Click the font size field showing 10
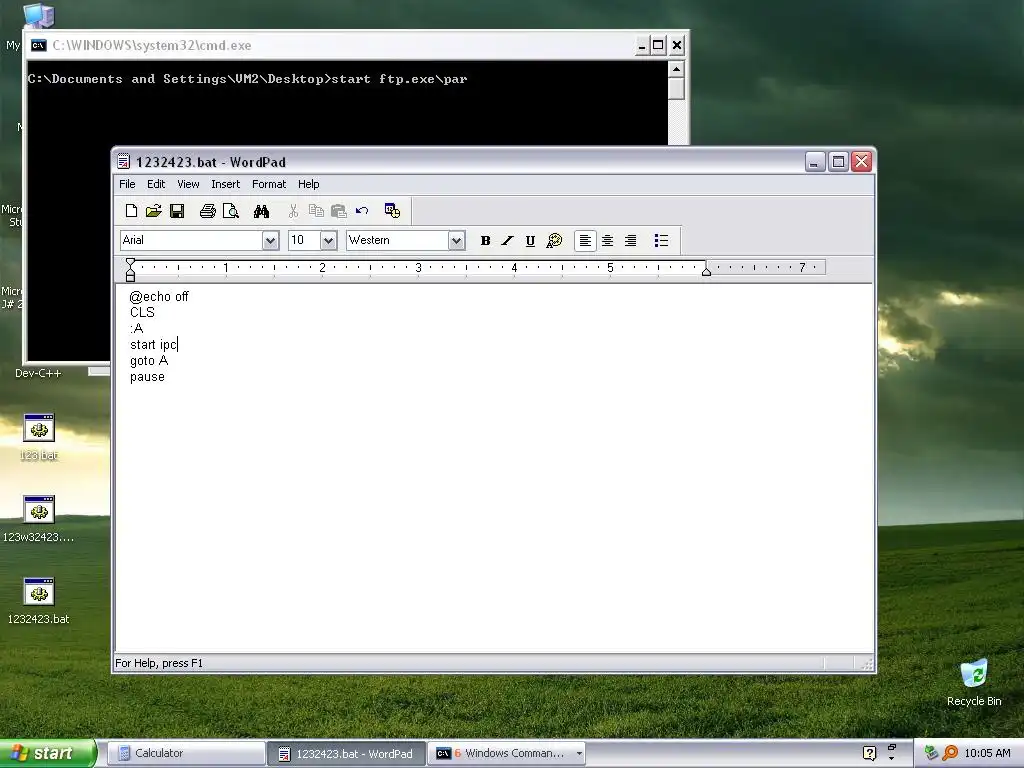Viewport: 1024px width, 768px height. click(304, 240)
